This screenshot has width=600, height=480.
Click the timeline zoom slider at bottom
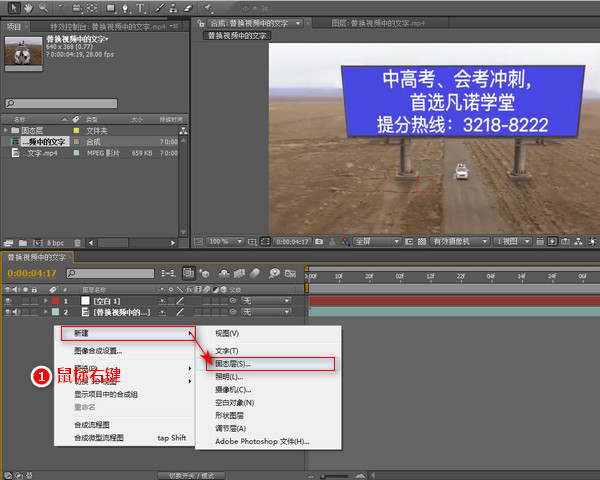334,476
